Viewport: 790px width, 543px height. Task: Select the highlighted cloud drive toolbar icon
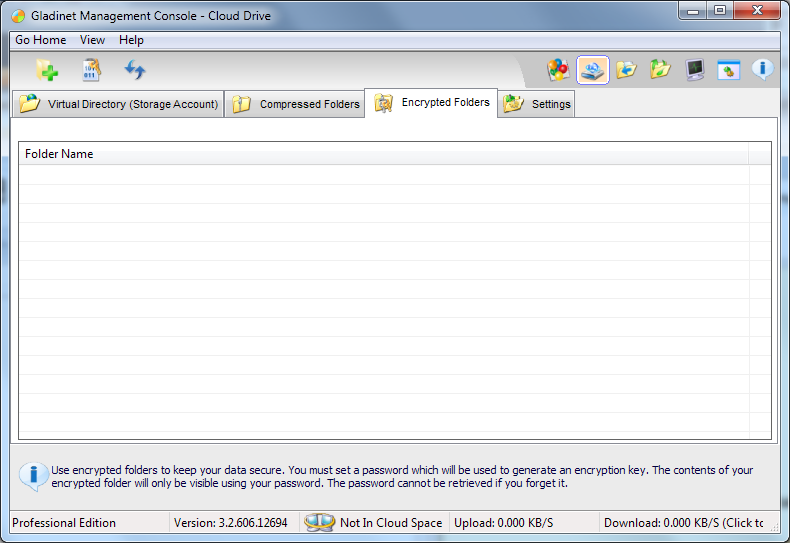tap(592, 70)
